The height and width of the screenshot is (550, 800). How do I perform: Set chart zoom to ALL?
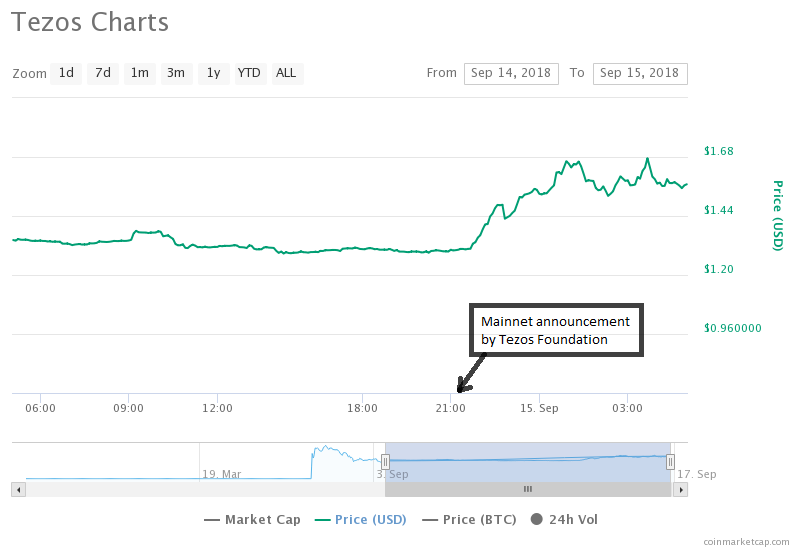point(288,73)
